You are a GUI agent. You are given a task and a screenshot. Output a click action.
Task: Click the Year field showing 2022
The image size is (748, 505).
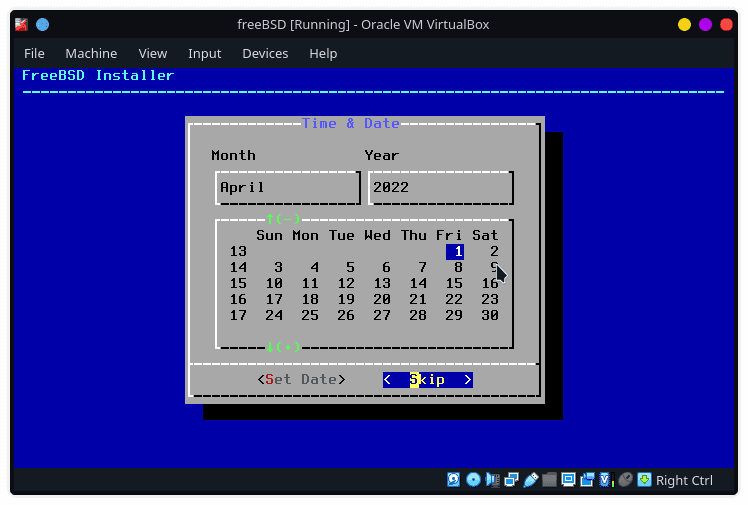441,188
